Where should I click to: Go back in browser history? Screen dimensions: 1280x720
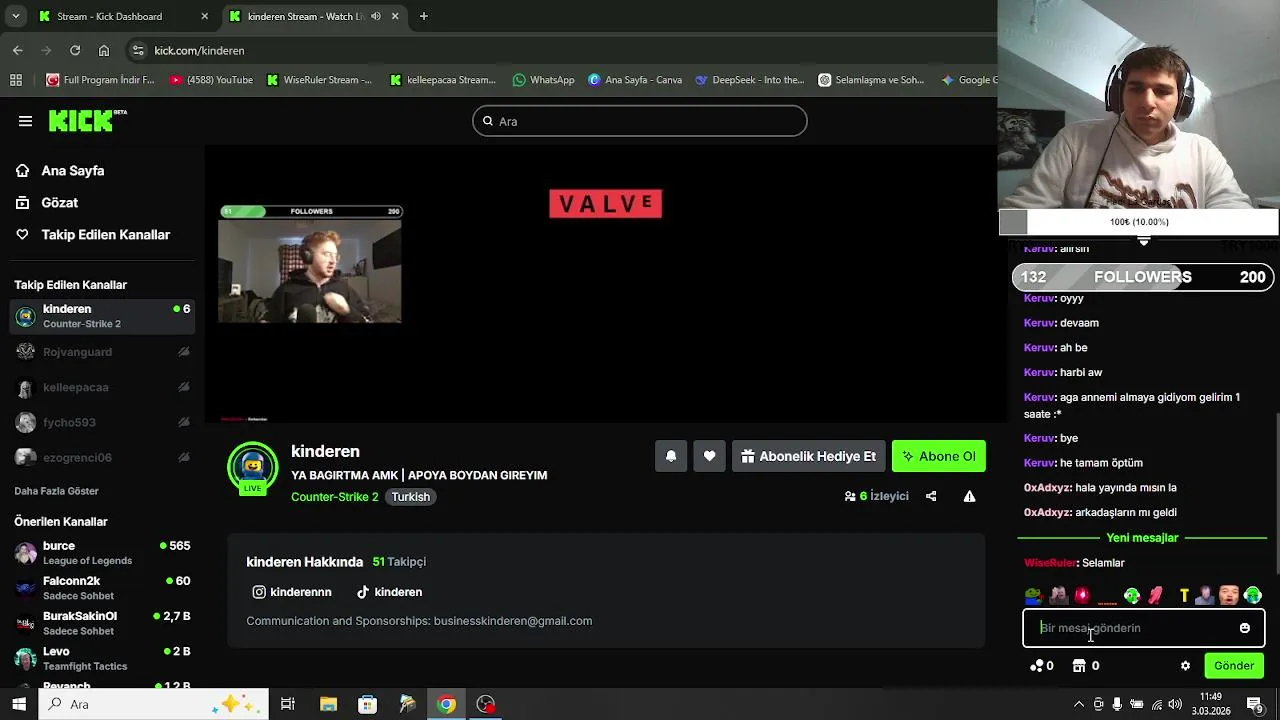click(x=18, y=50)
